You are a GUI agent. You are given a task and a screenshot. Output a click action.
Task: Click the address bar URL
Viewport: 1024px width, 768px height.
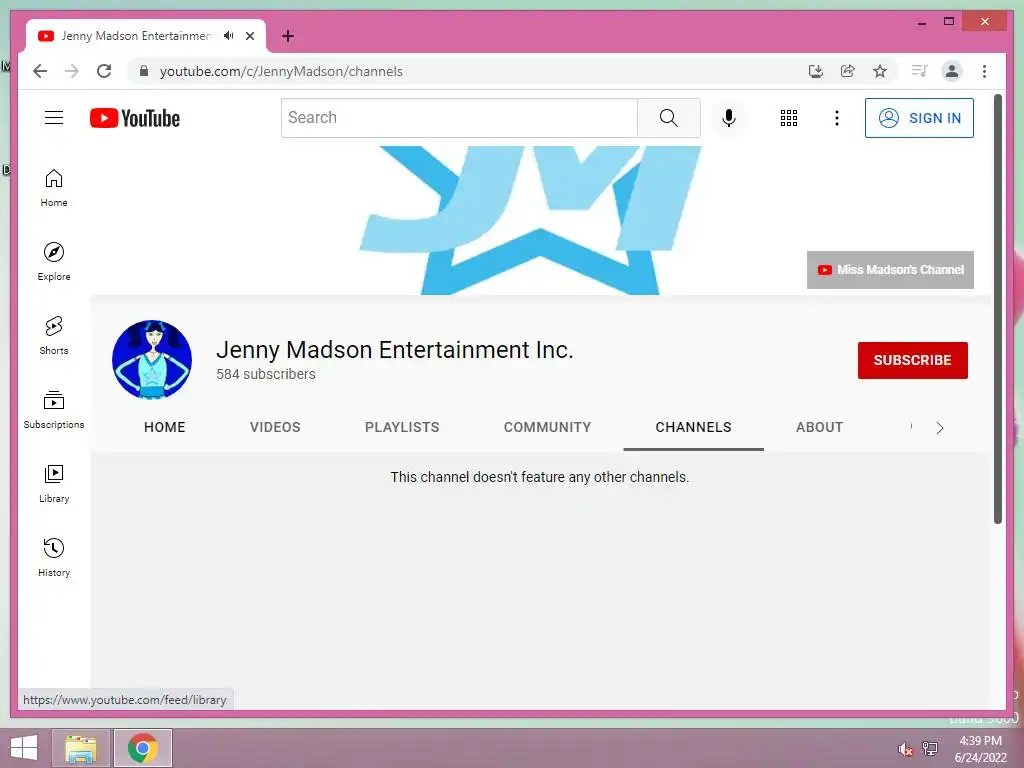[x=281, y=71]
